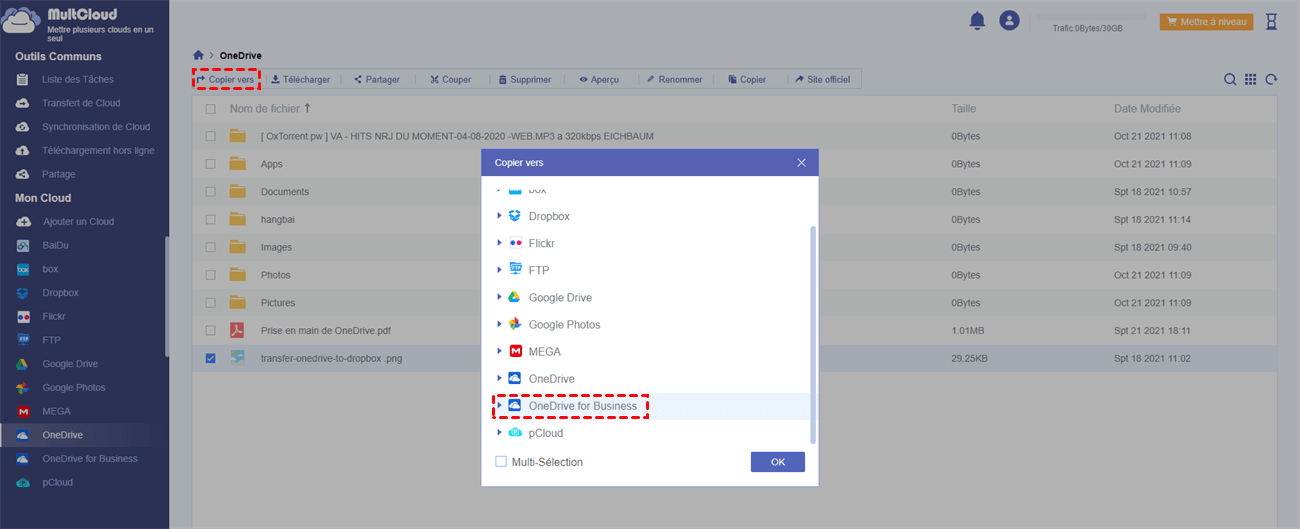Click Mettre à niveau upgrade button
This screenshot has width=1300, height=529.
1206,21
